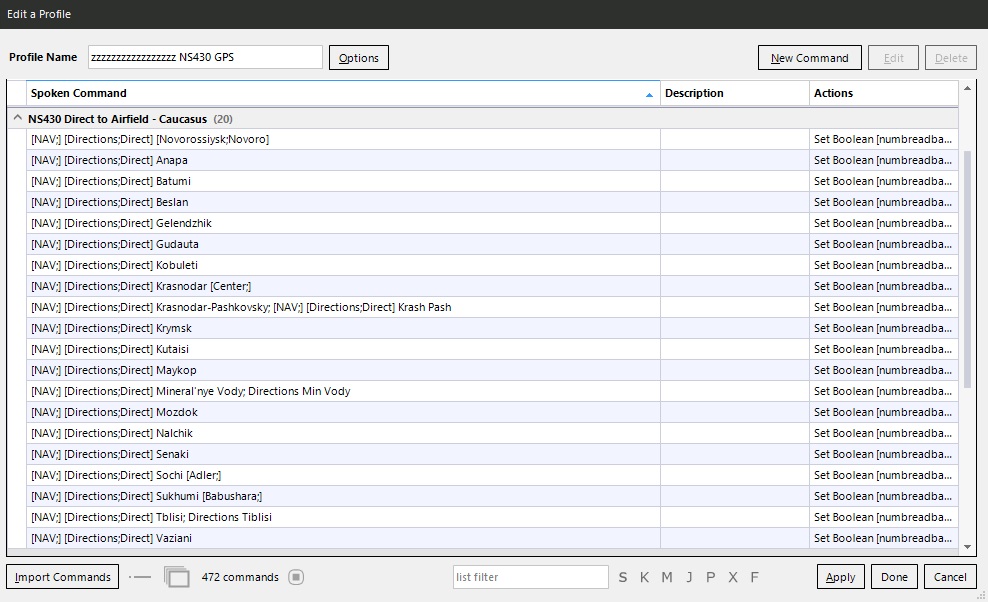Viewport: 988px width, 602px height.
Task: Open the Options button menu
Action: pyautogui.click(x=358, y=58)
